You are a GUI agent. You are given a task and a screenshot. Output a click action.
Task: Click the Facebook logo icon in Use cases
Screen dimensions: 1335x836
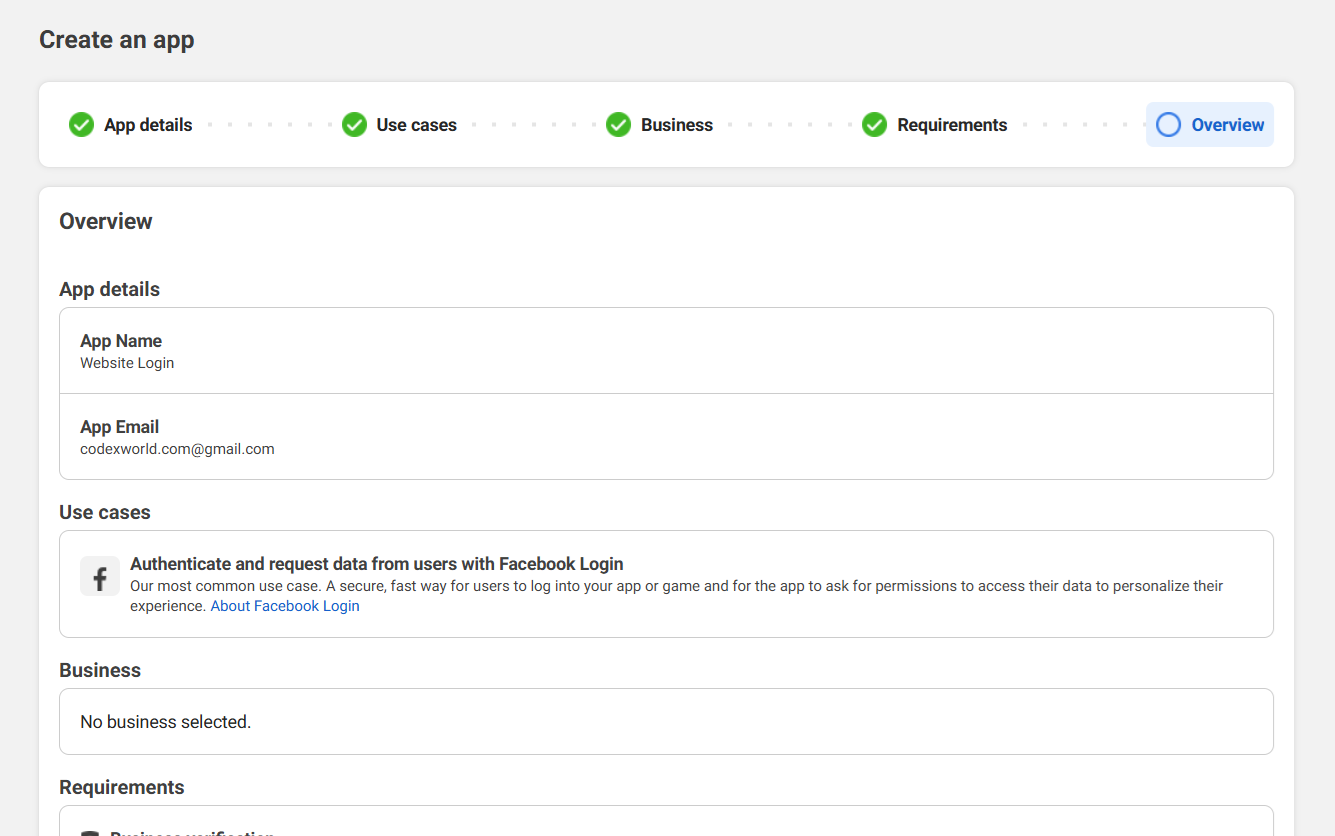point(100,577)
